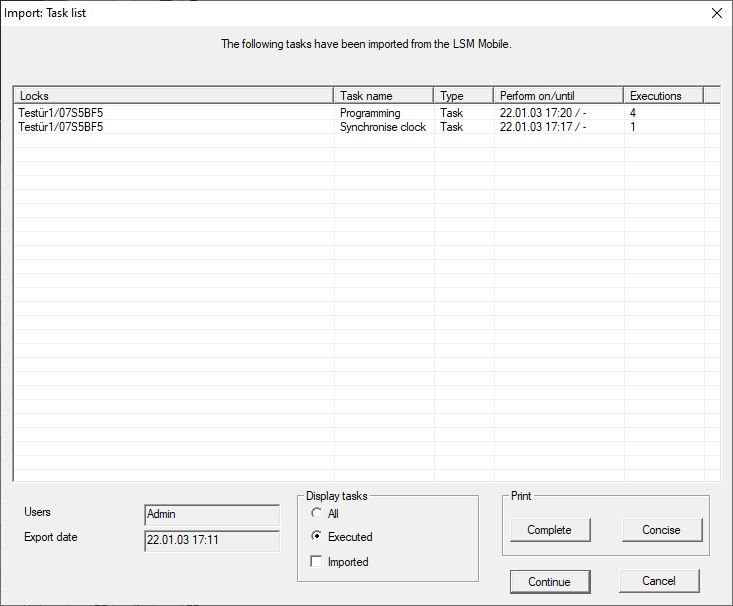The height and width of the screenshot is (606, 733).
Task: Click the Users field showing Admin
Action: click(x=212, y=514)
